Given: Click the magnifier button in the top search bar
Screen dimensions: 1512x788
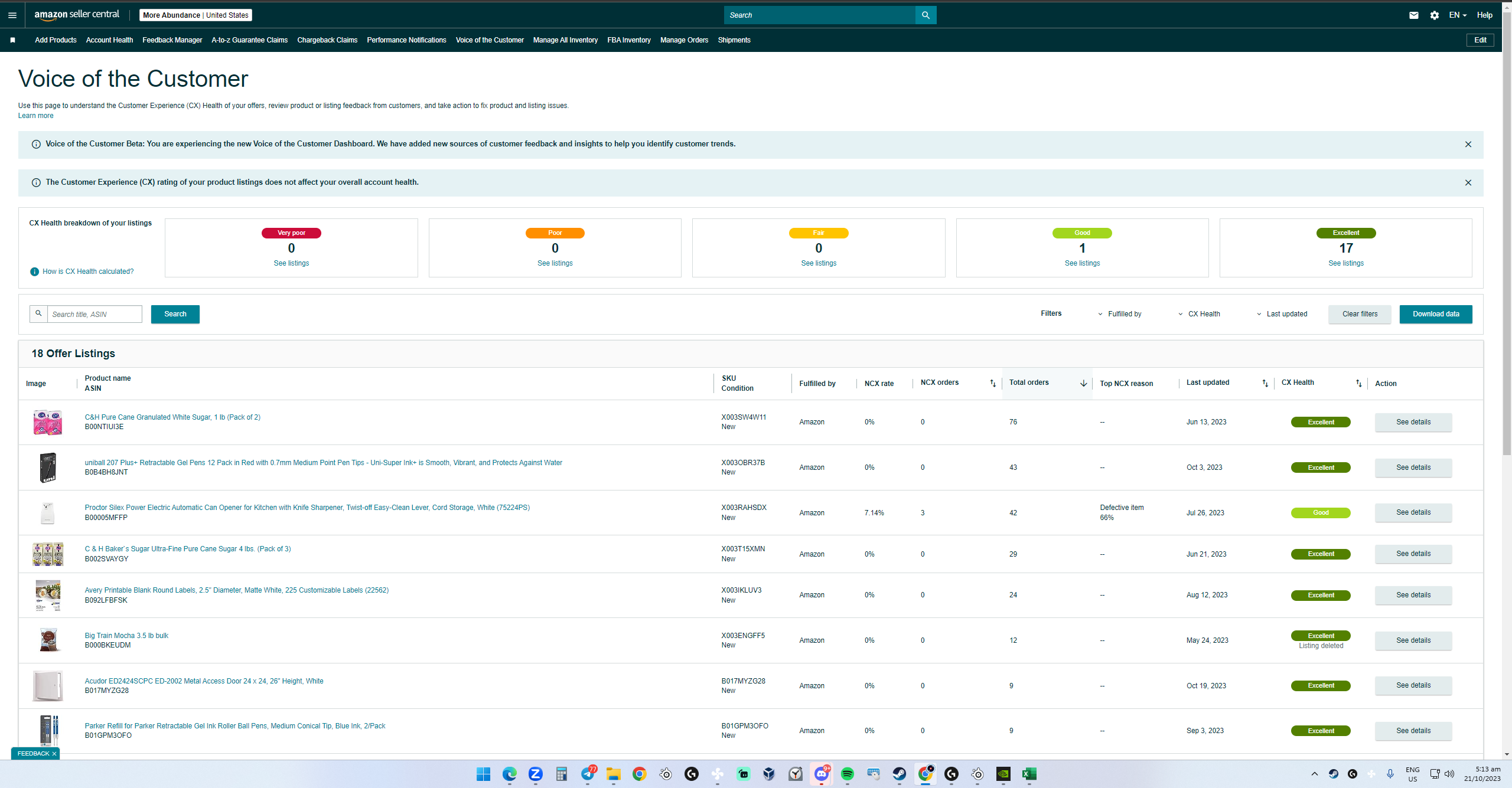Looking at the screenshot, I should 926,15.
